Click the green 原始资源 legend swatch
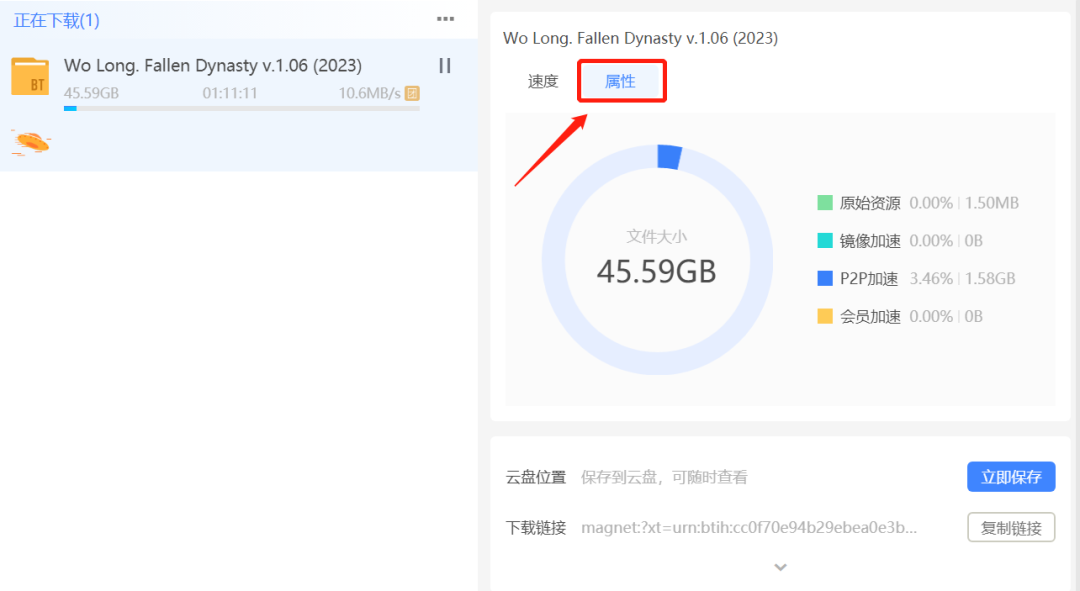 824,203
